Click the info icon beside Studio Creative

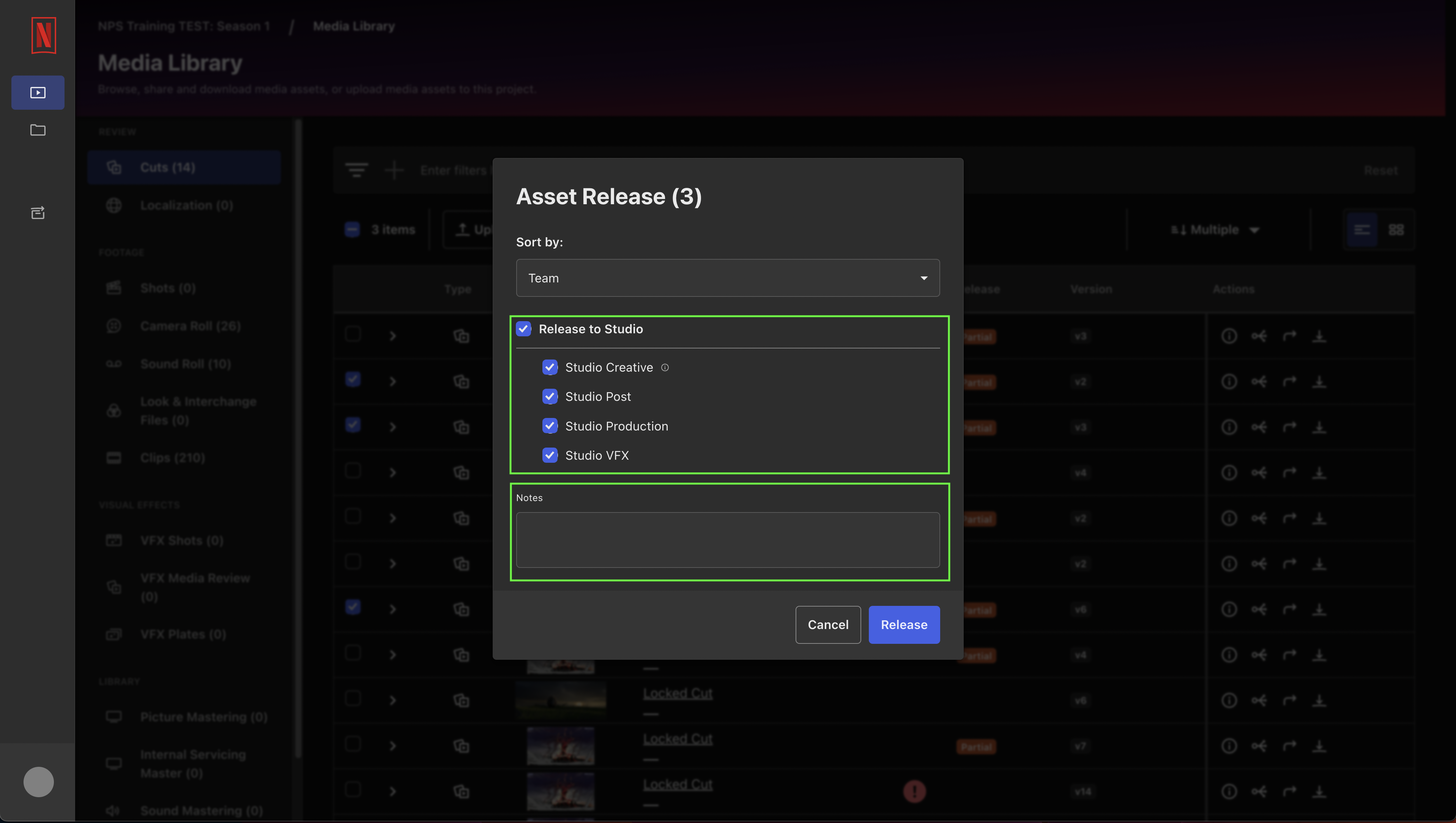(x=665, y=367)
